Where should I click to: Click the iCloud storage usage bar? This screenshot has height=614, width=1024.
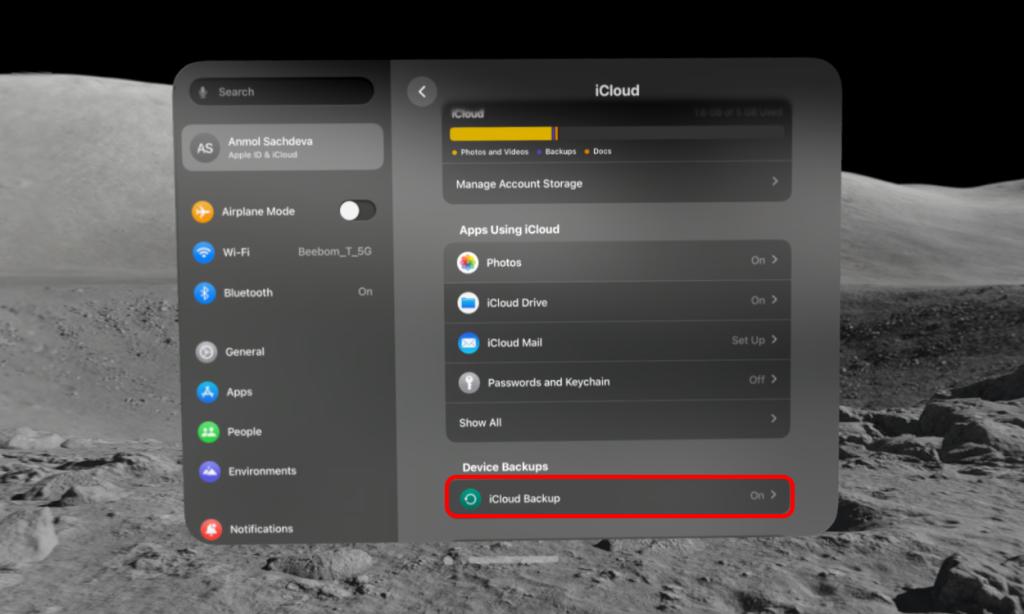pyautogui.click(x=617, y=134)
